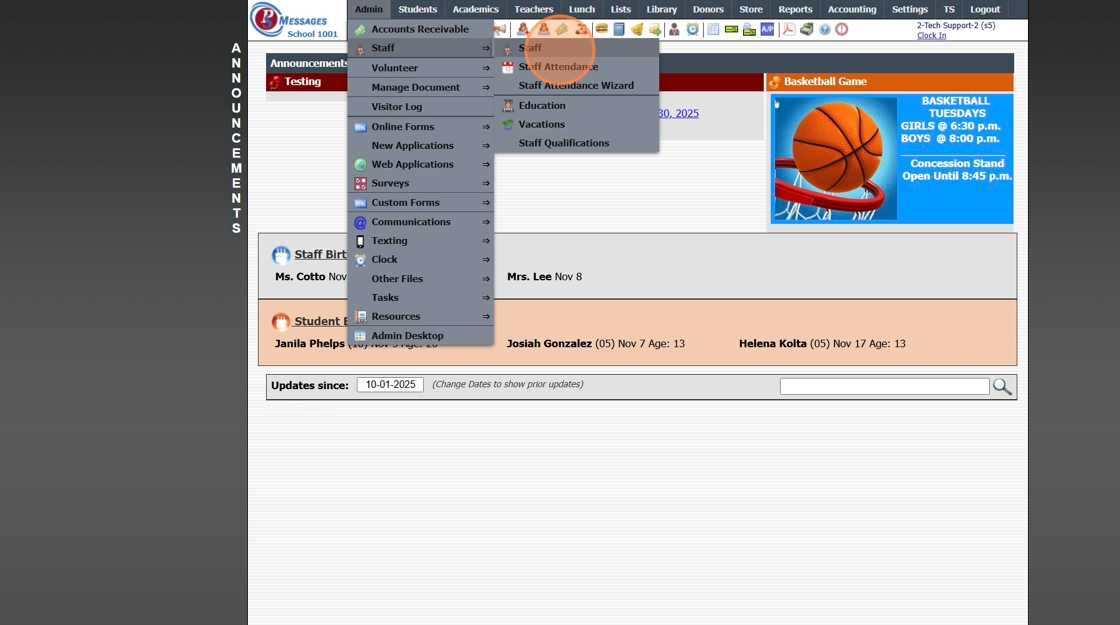The image size is (1120, 625).
Task: Click the Student Birthdays cake icon
Action: (281, 321)
